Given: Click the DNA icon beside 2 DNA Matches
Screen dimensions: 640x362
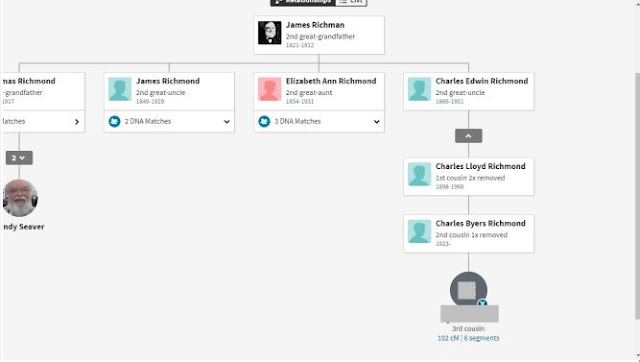Looking at the screenshot, I should pyautogui.click(x=115, y=121).
